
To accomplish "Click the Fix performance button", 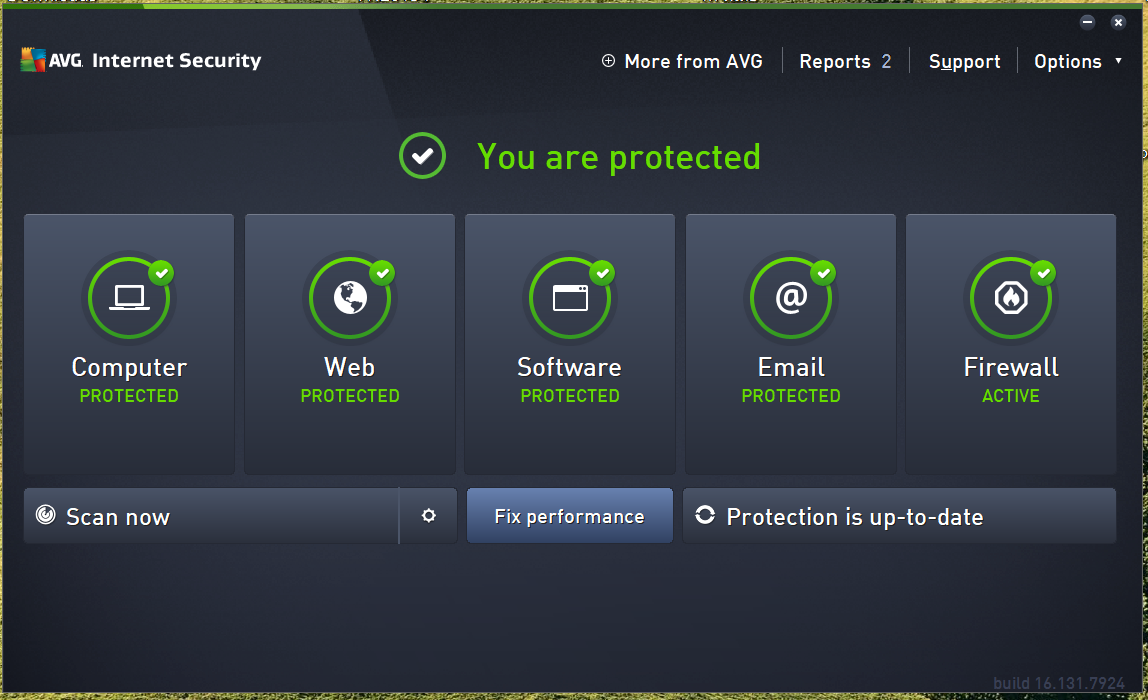I will [569, 516].
